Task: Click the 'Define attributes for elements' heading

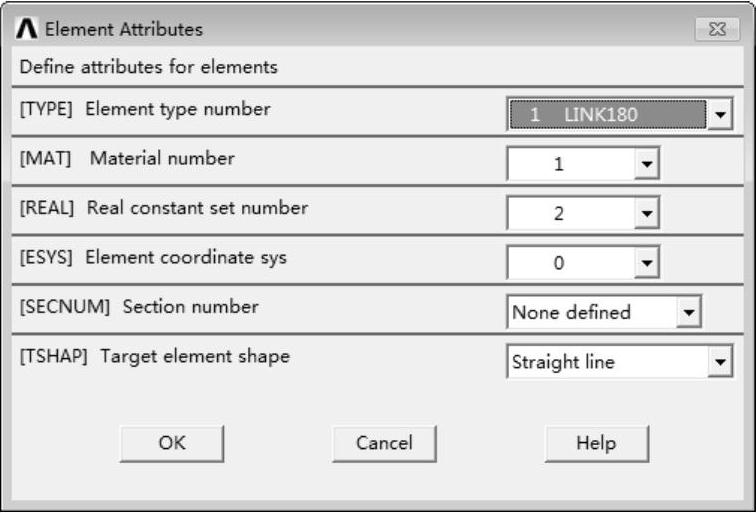Action: click(149, 68)
